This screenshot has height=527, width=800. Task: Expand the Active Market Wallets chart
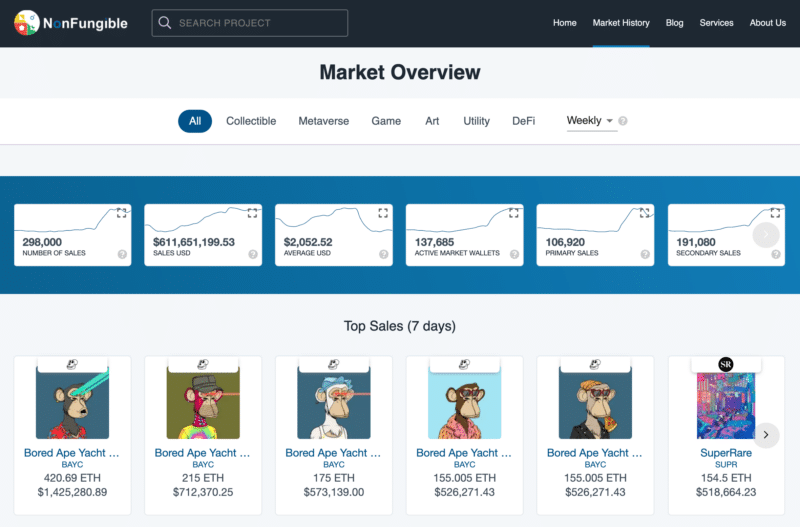click(514, 213)
